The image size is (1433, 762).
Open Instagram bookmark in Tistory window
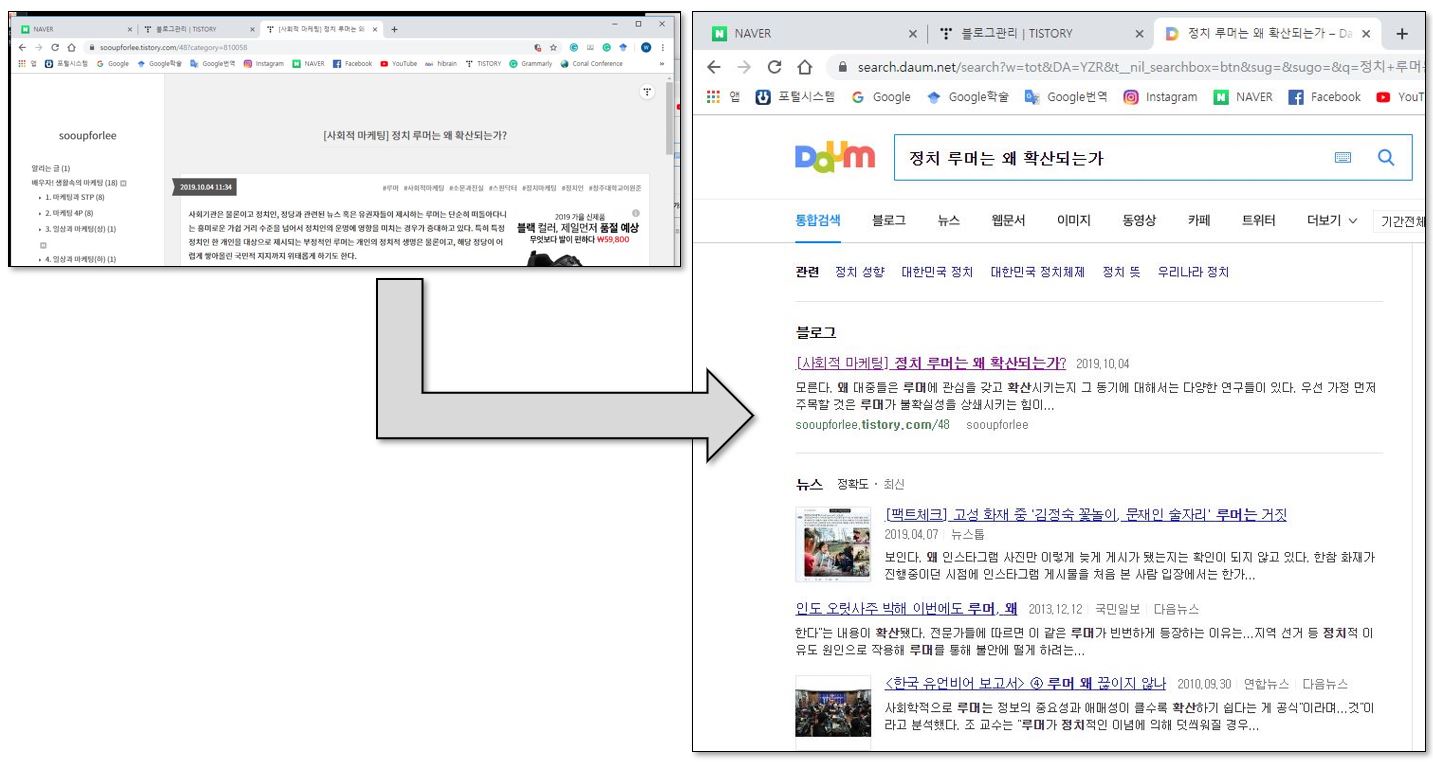click(264, 63)
